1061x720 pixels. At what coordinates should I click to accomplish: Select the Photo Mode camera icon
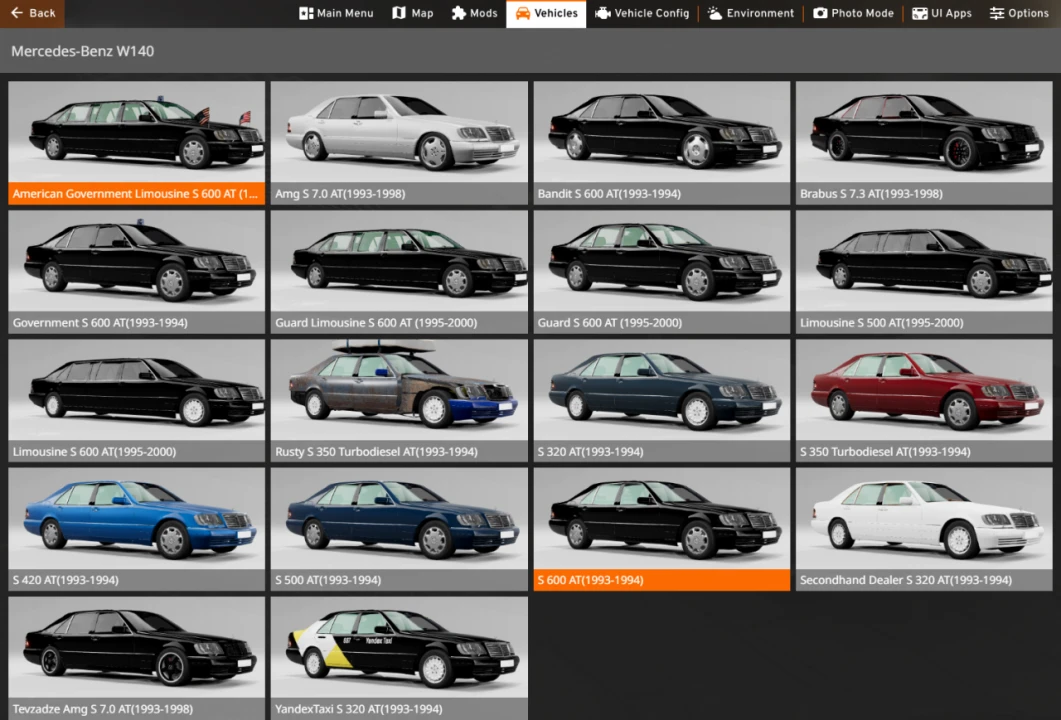coord(821,13)
